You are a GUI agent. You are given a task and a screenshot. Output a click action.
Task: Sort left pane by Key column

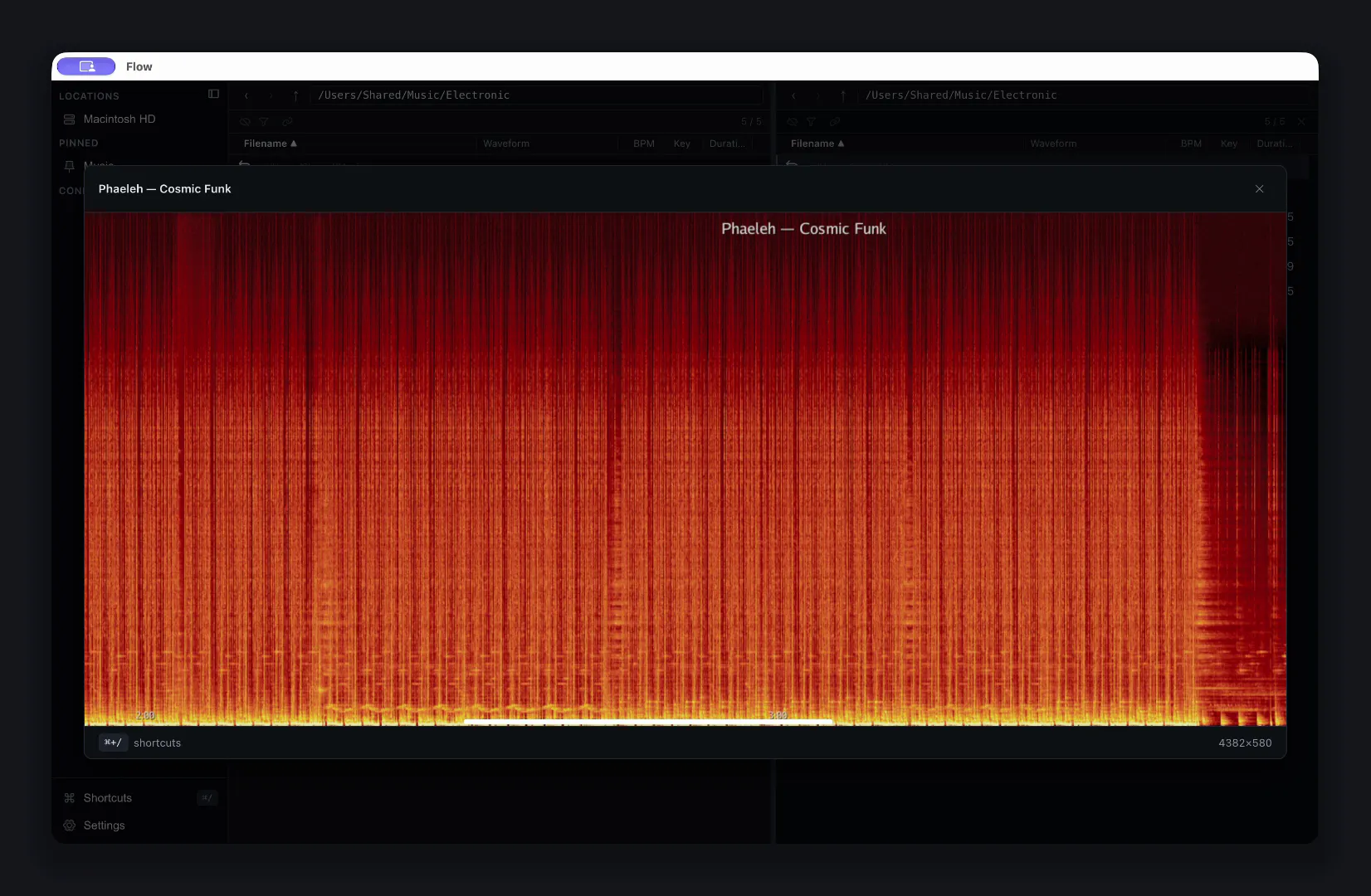point(682,144)
